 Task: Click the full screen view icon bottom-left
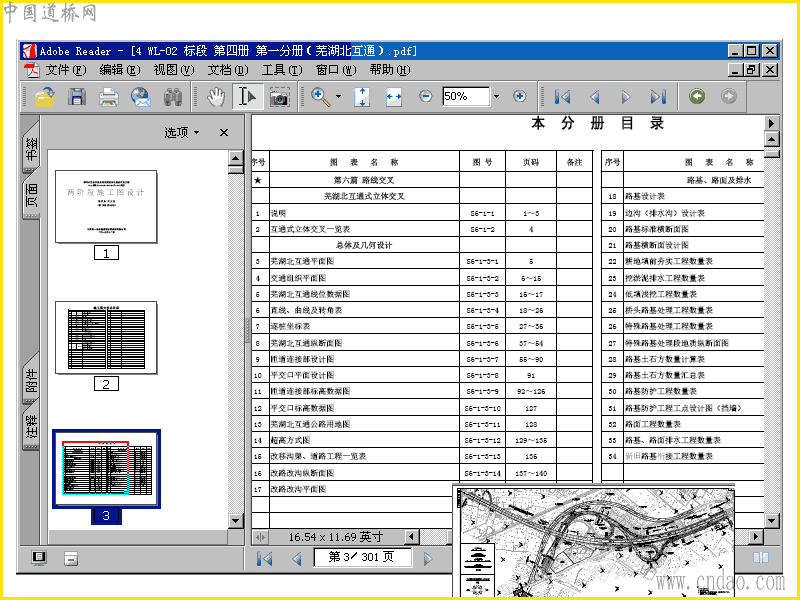pyautogui.click(x=39, y=558)
